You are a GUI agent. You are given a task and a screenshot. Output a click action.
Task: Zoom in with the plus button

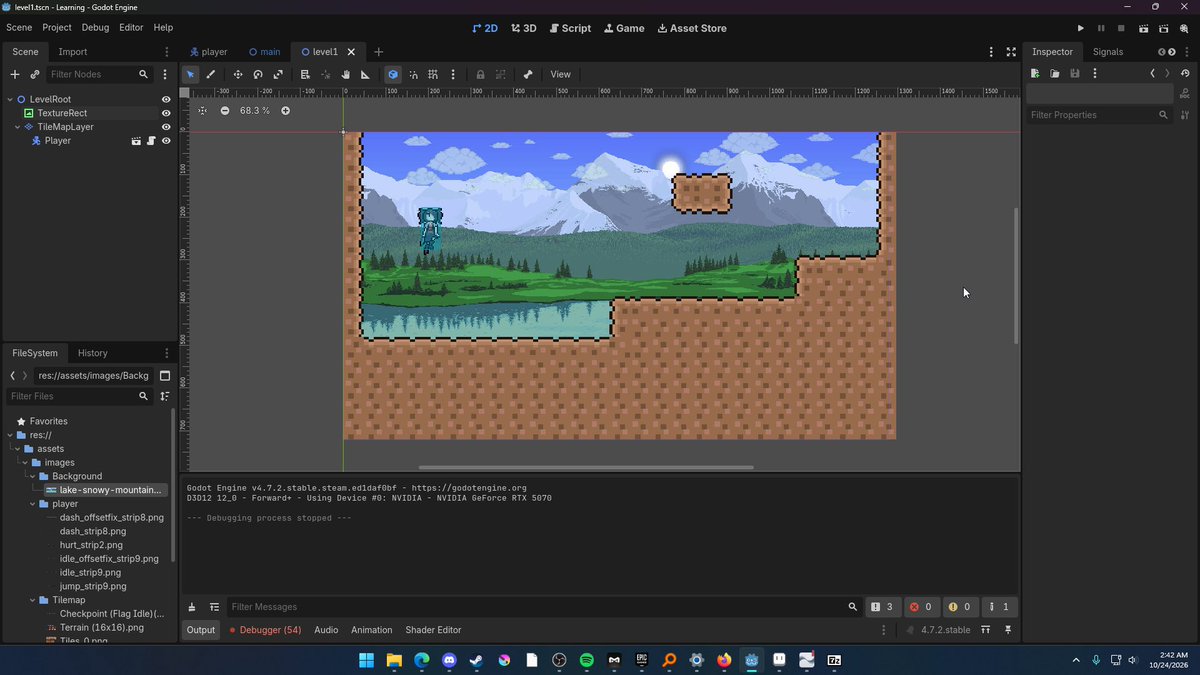285,110
